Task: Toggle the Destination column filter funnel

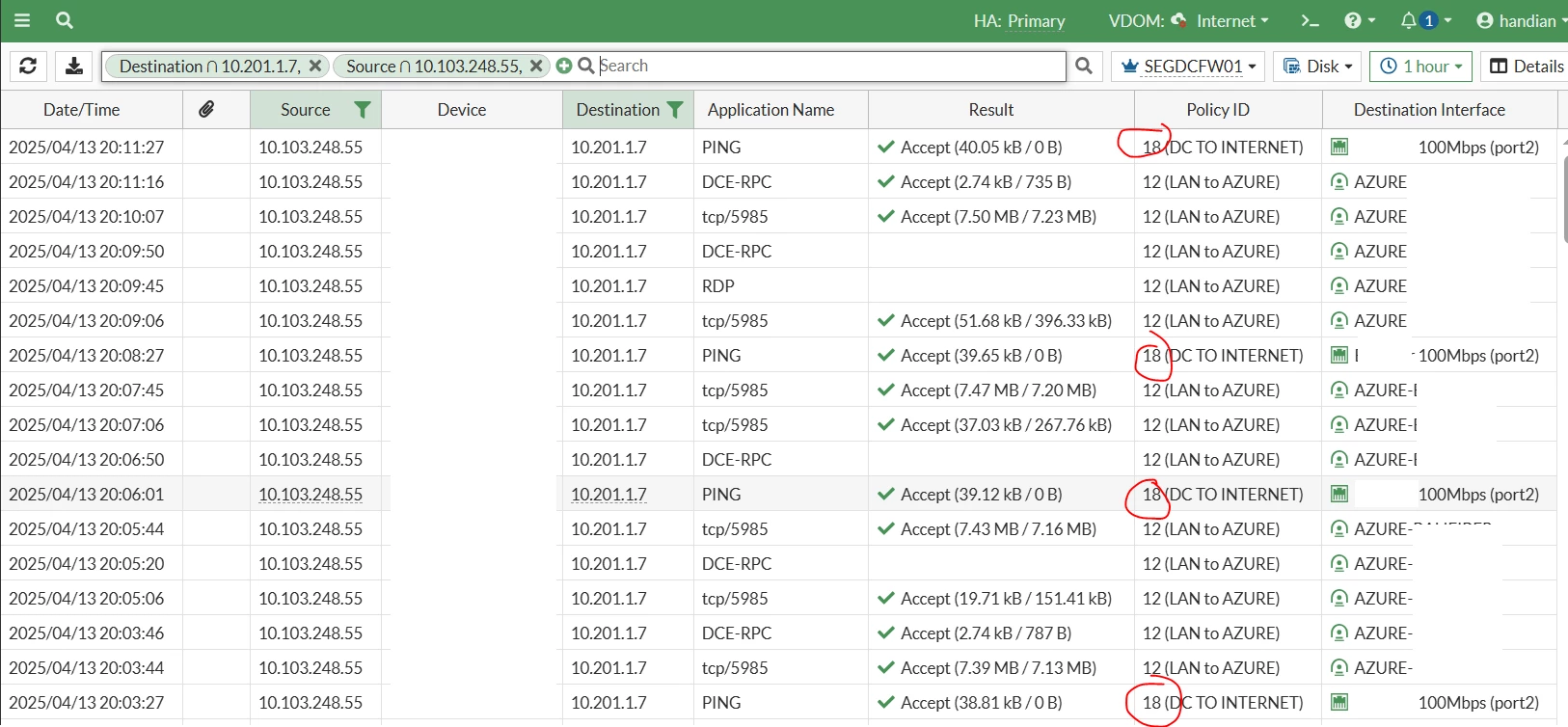Action: (x=675, y=110)
